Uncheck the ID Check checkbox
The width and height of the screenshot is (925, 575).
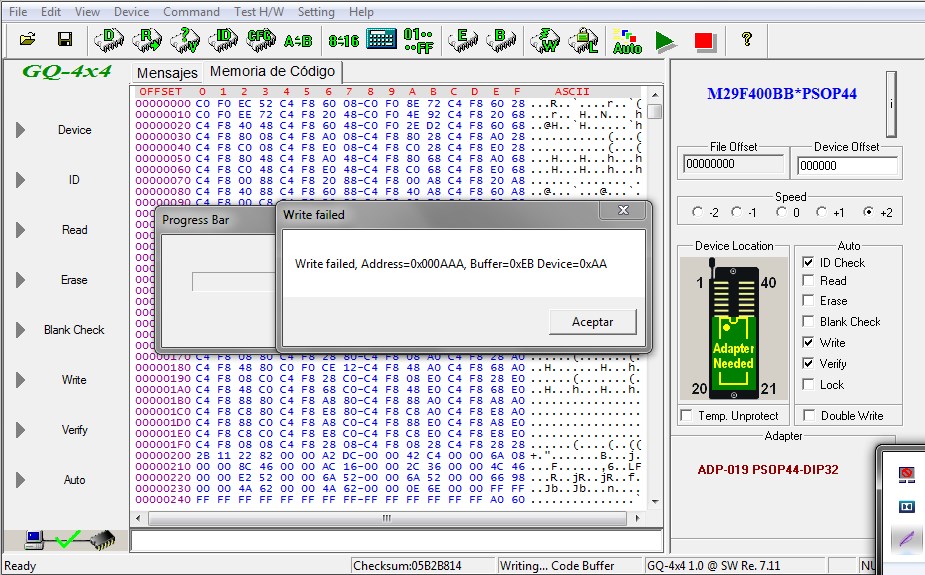(809, 263)
